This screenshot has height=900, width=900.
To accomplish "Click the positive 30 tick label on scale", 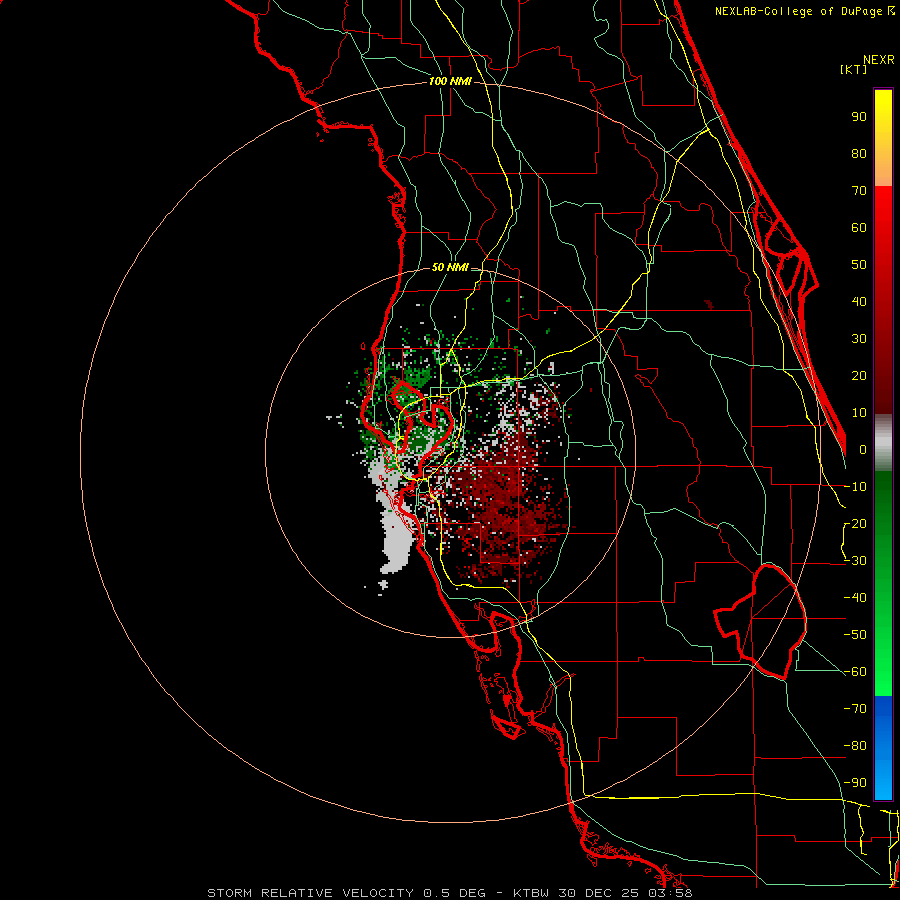I will tap(859, 339).
